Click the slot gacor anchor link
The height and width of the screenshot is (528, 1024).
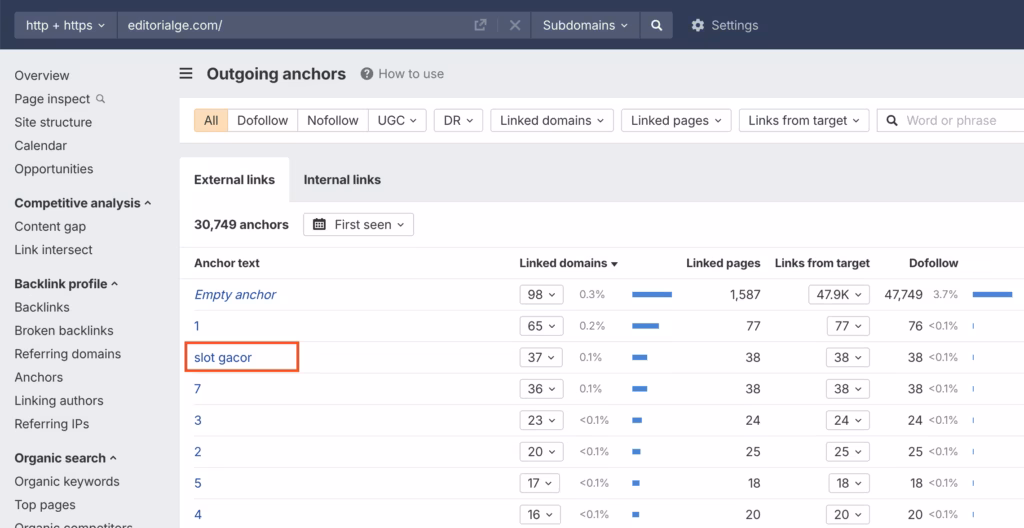(223, 357)
